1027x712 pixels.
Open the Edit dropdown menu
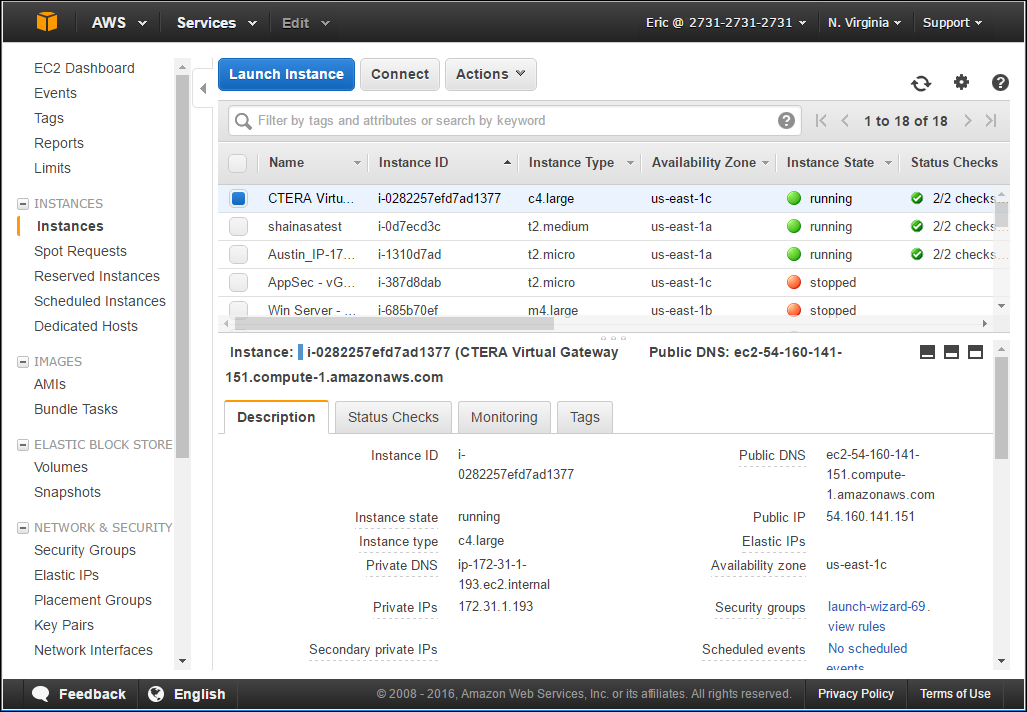point(306,23)
